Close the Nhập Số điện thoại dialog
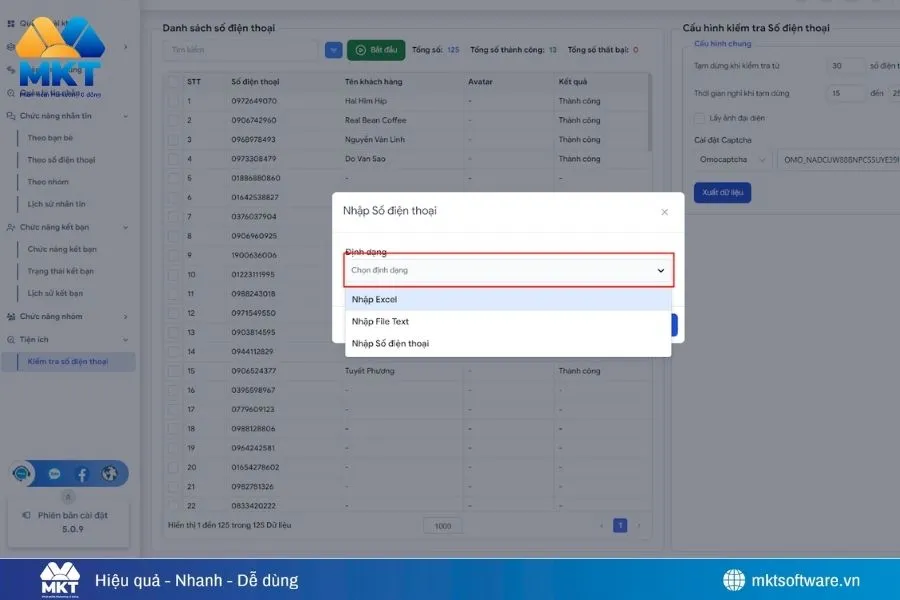This screenshot has width=900, height=600. (665, 212)
